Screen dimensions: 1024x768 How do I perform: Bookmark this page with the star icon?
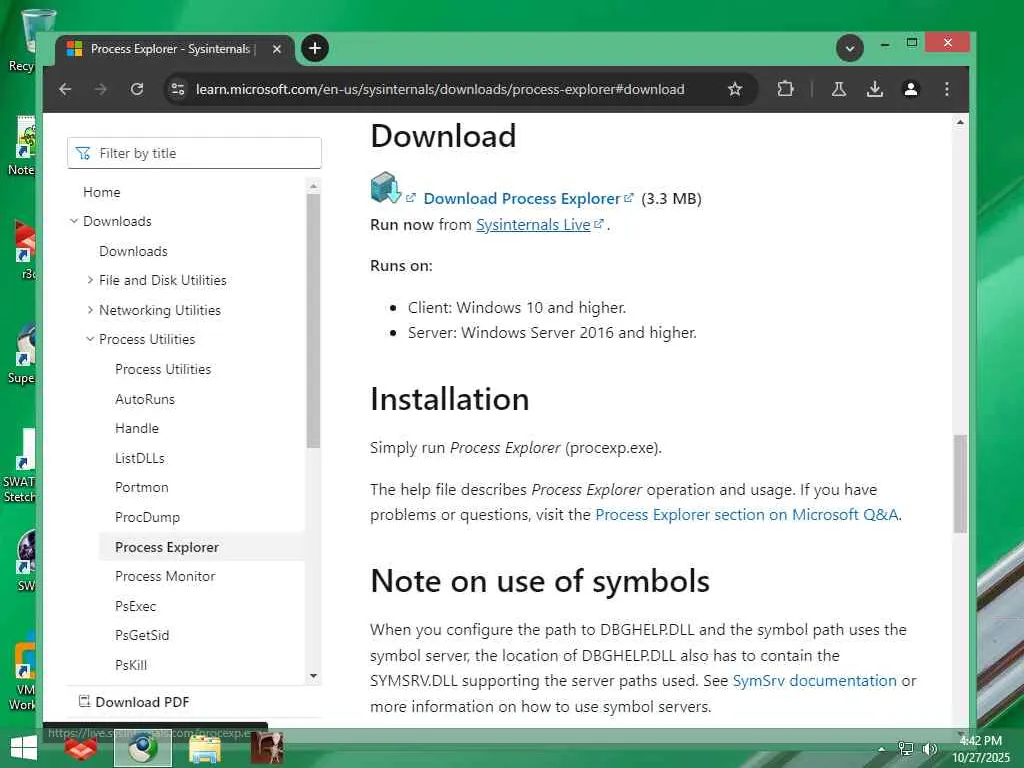pyautogui.click(x=735, y=89)
